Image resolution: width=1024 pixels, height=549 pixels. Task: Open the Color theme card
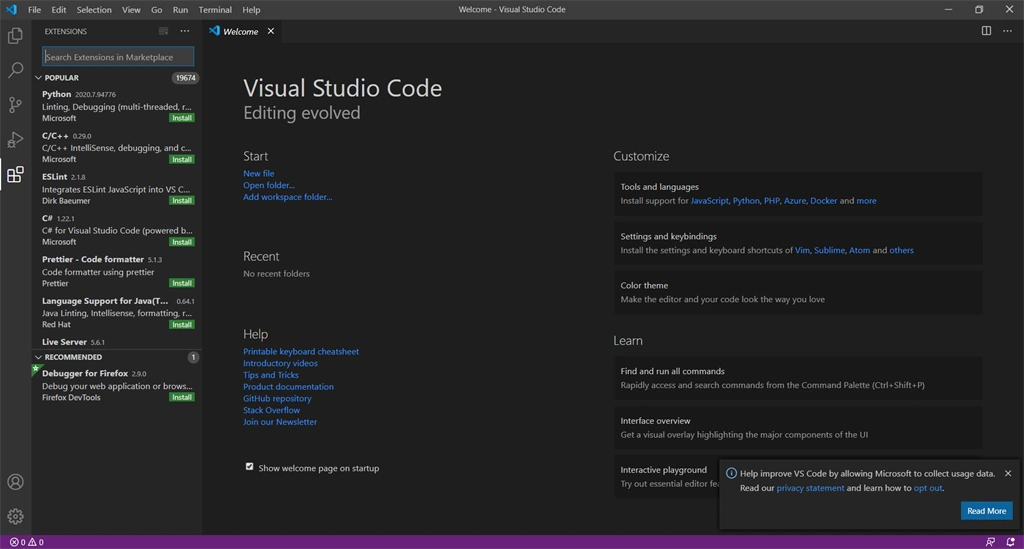[798, 292]
